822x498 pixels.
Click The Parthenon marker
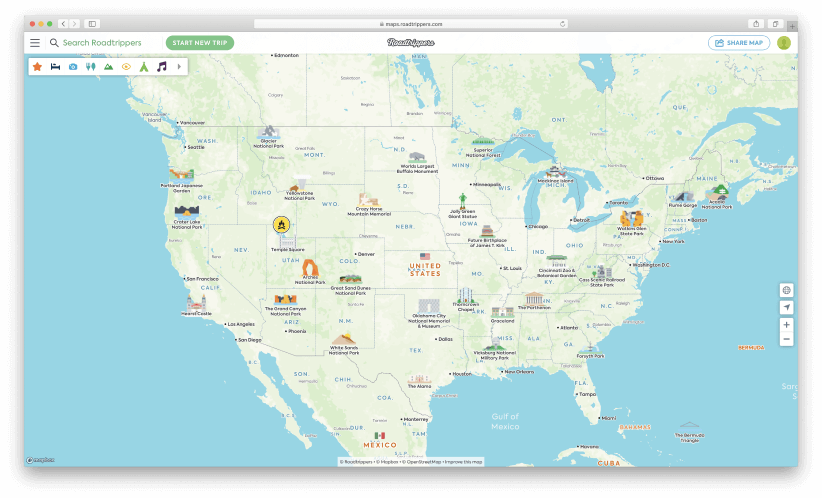tap(534, 299)
